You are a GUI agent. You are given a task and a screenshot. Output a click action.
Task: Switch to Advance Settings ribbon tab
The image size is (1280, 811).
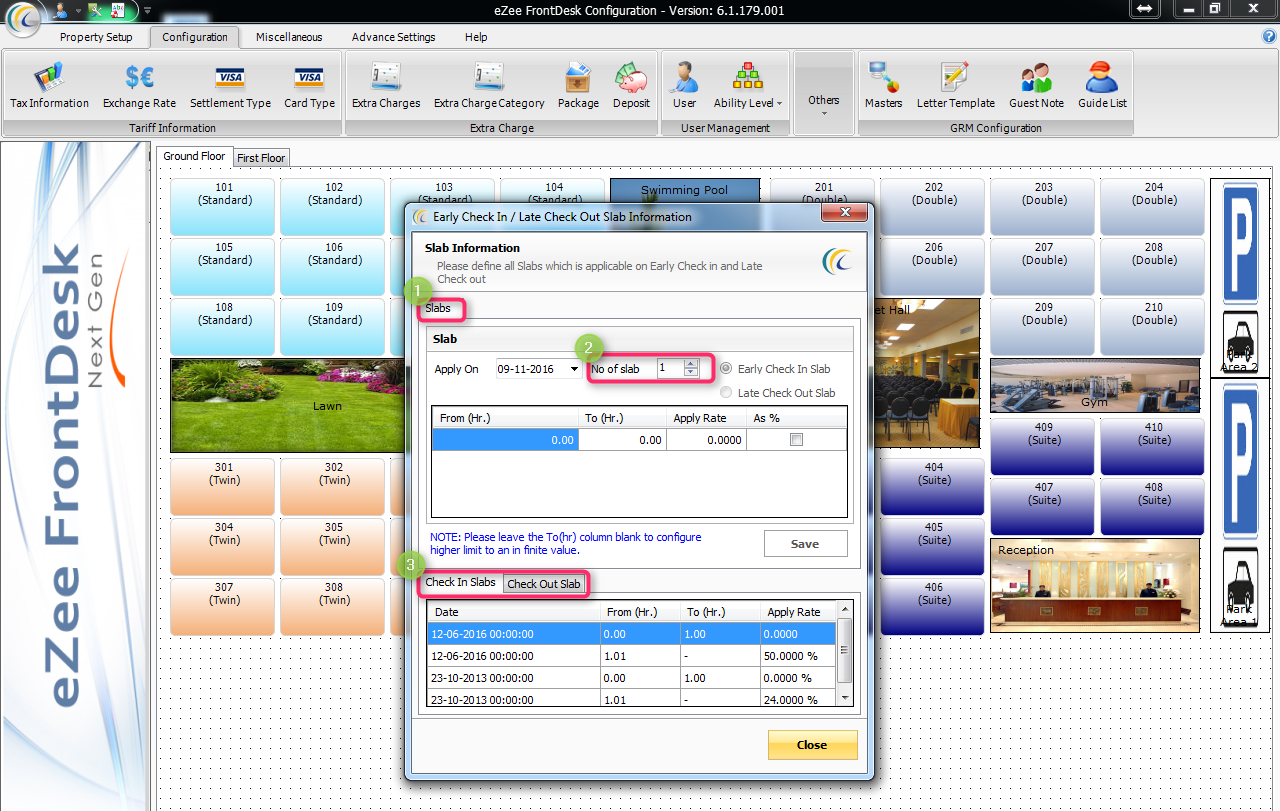click(x=393, y=37)
